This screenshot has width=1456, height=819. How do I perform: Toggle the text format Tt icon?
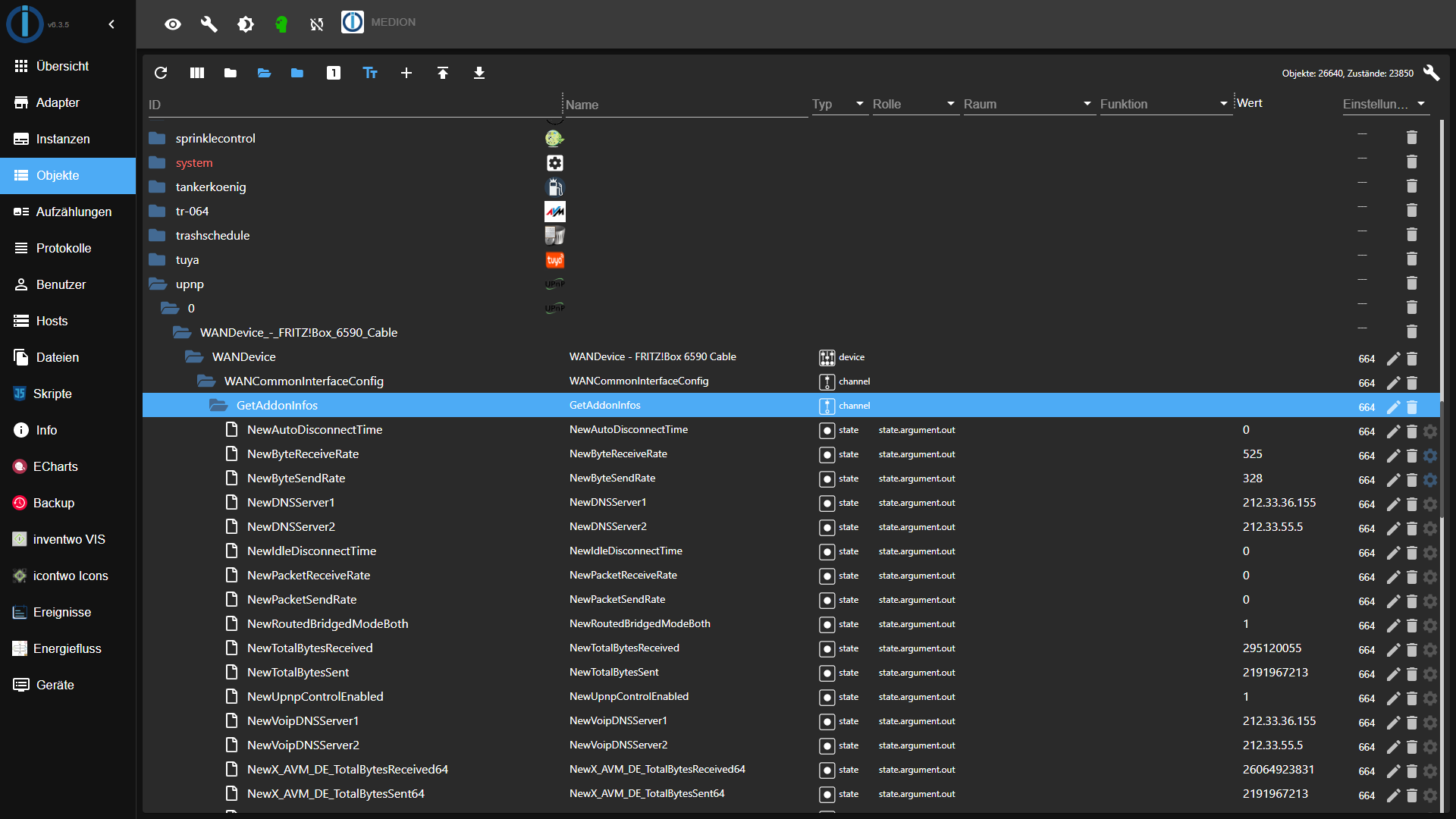point(370,73)
